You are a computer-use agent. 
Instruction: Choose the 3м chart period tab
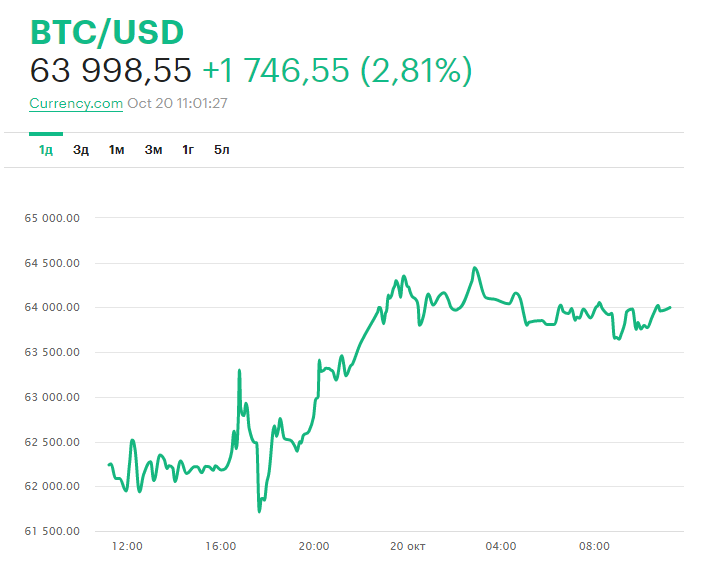coord(153,150)
